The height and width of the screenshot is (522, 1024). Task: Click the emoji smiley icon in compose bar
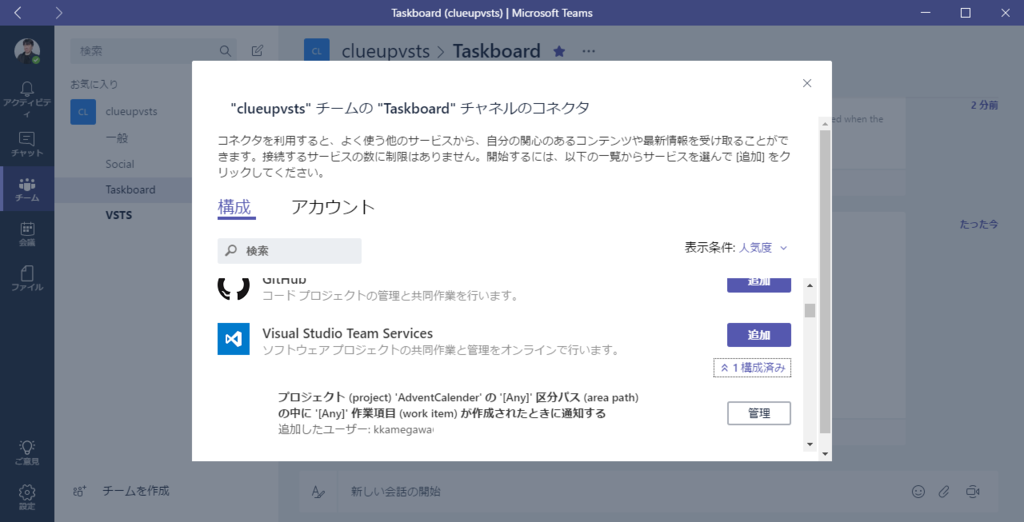click(x=918, y=491)
